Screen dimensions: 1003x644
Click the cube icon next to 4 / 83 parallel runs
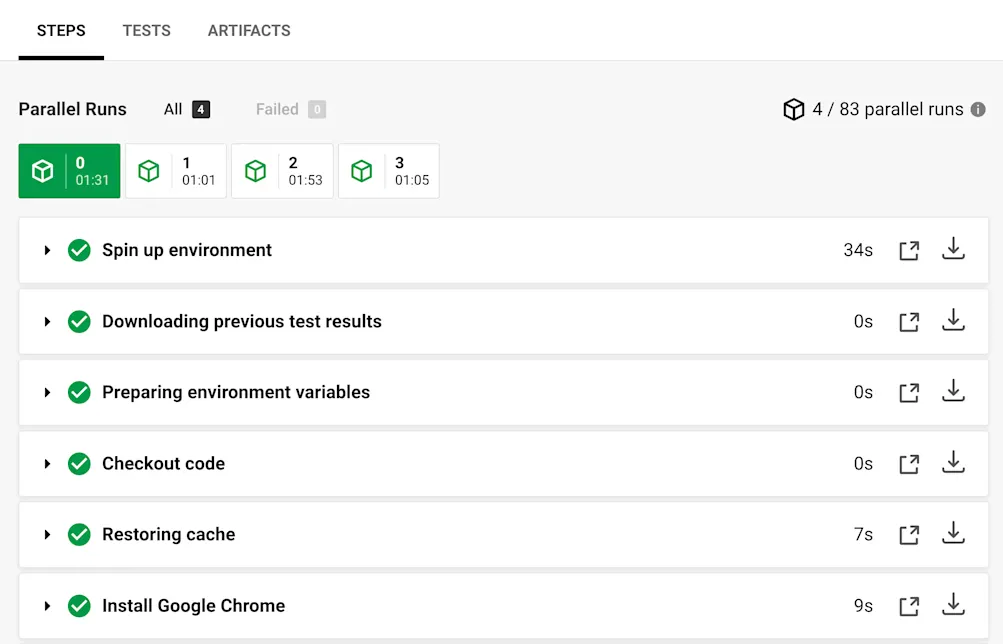pyautogui.click(x=793, y=109)
